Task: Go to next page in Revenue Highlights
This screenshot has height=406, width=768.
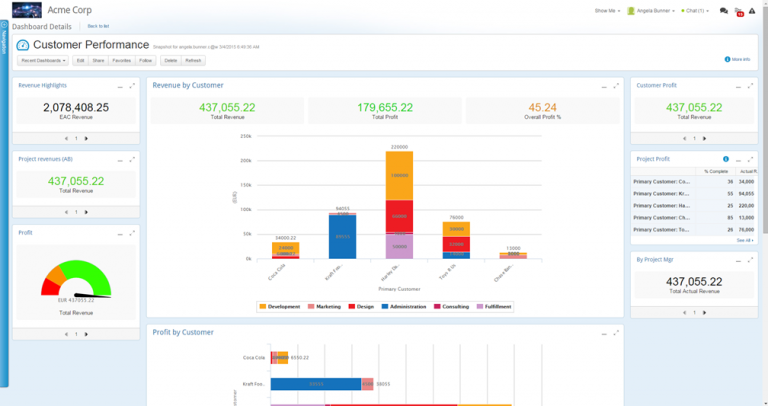Action: (x=87, y=139)
